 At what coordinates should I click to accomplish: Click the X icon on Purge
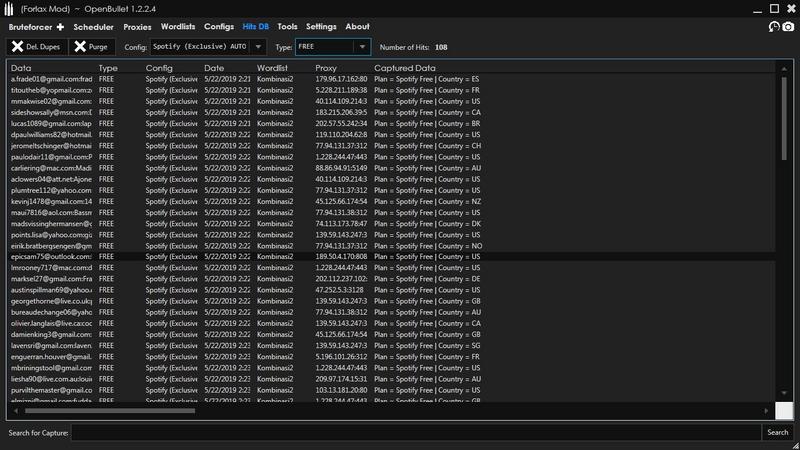point(80,46)
